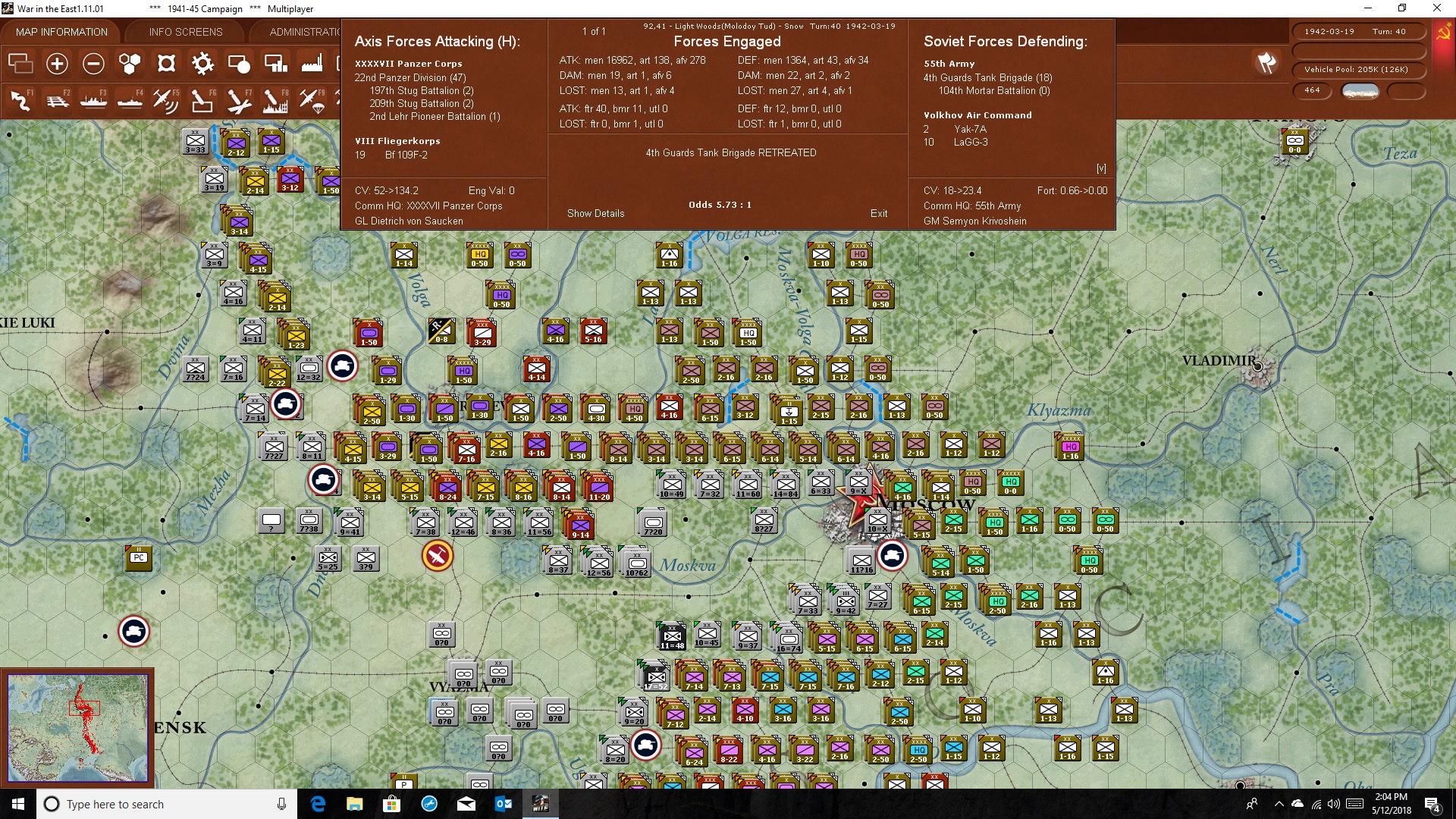1456x819 pixels.
Task: Click the date and turn 40 field
Action: 1359,32
